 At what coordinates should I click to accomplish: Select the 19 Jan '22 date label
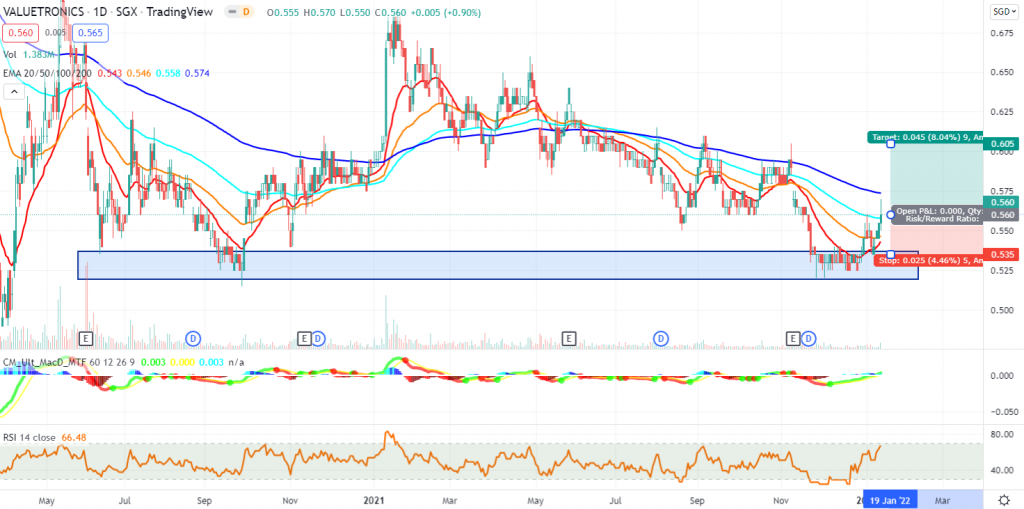click(889, 499)
